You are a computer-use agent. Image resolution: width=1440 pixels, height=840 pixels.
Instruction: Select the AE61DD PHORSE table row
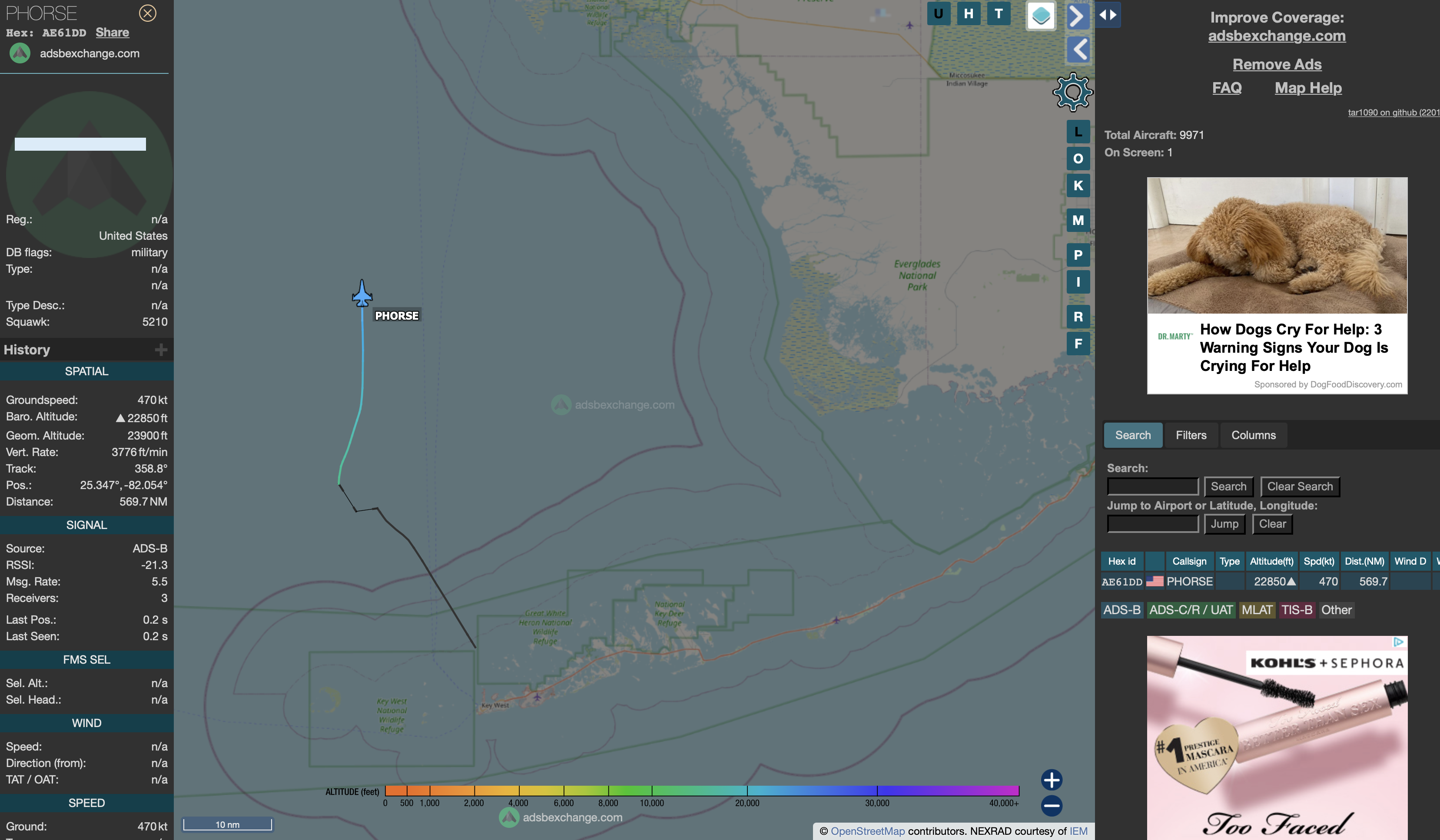pos(1270,581)
